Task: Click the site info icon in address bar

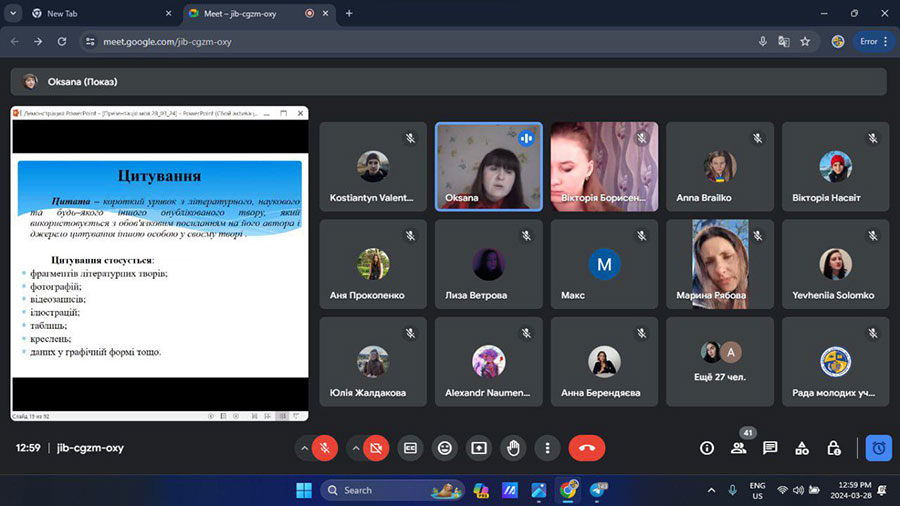Action: tap(90, 41)
